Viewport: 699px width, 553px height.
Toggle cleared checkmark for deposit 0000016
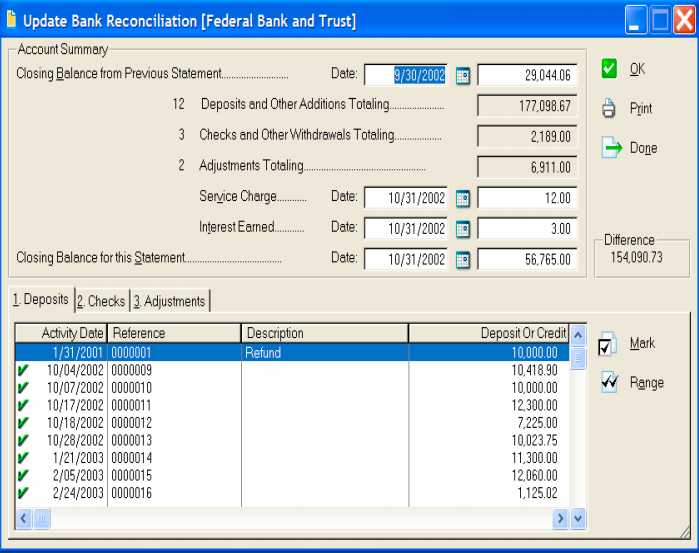point(23,493)
